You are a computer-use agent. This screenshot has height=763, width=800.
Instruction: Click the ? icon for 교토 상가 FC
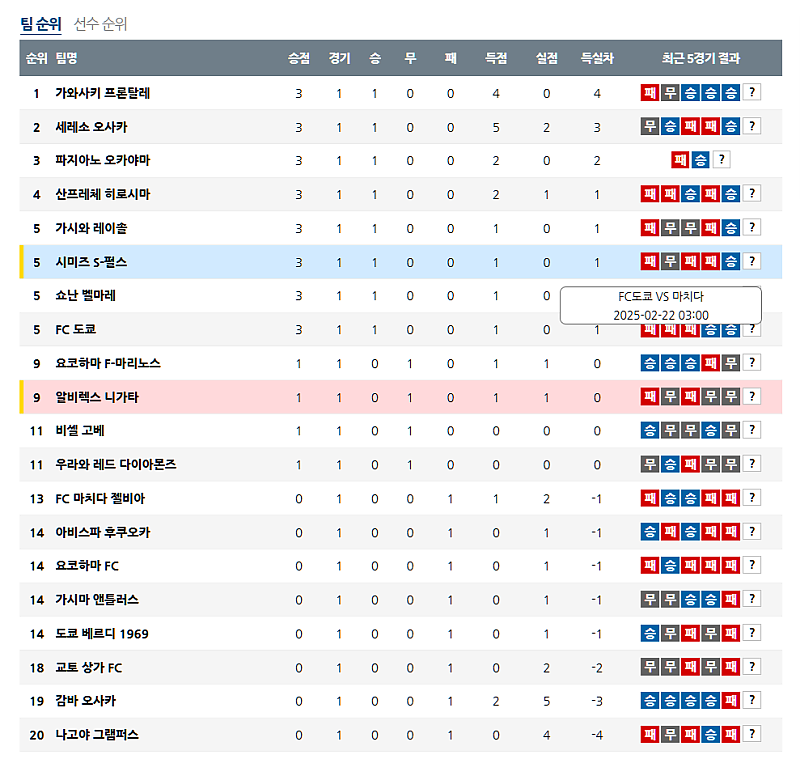(750, 667)
